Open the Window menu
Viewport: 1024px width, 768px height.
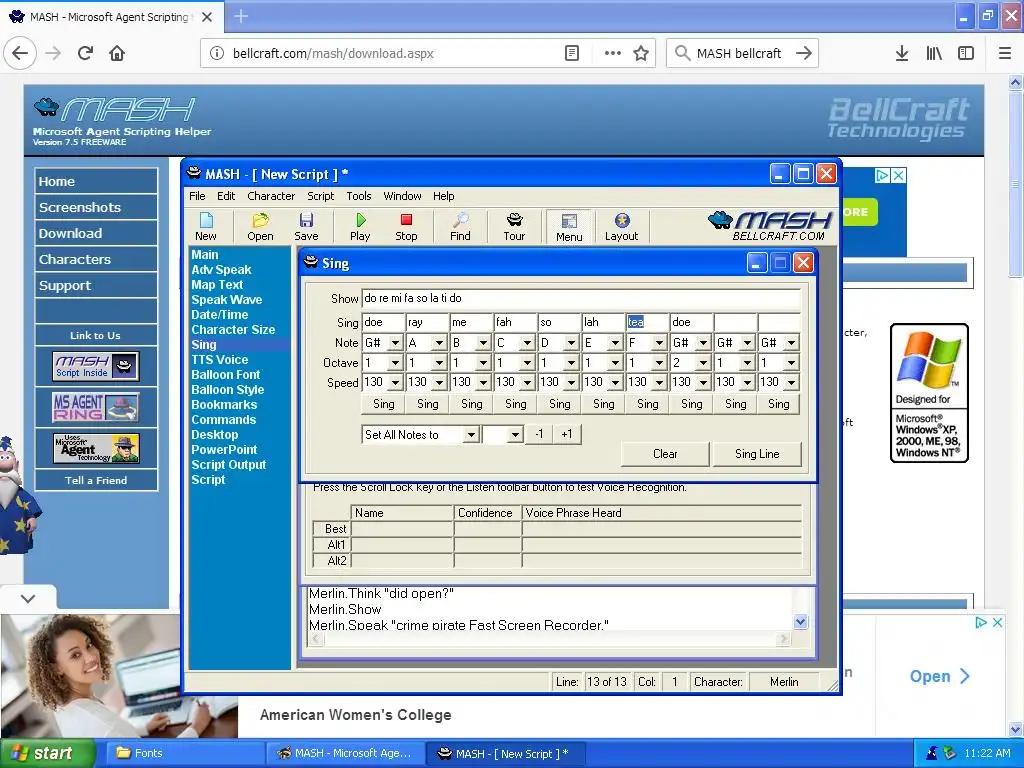(x=402, y=196)
